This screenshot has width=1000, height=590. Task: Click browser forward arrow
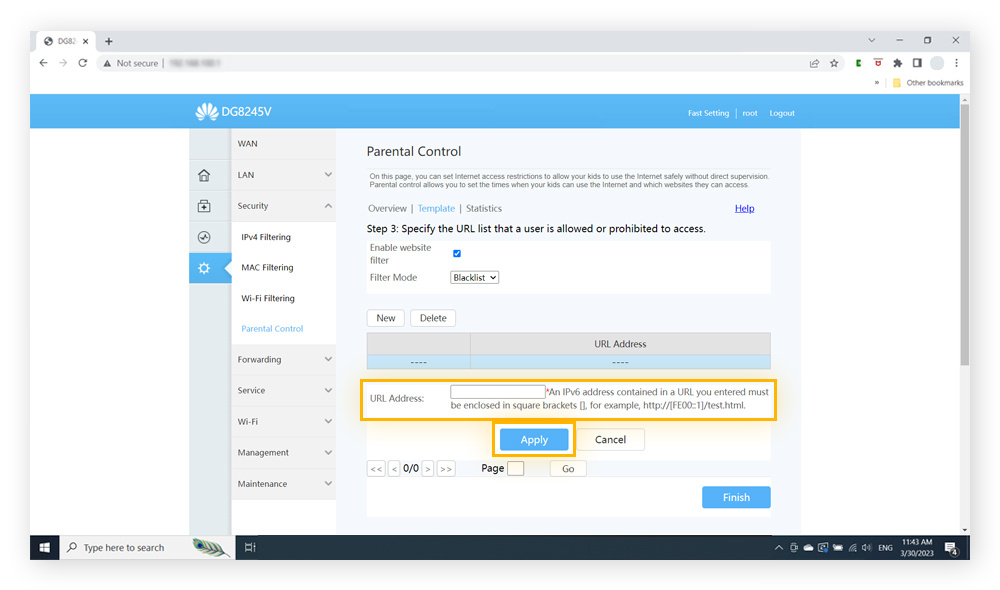click(62, 63)
